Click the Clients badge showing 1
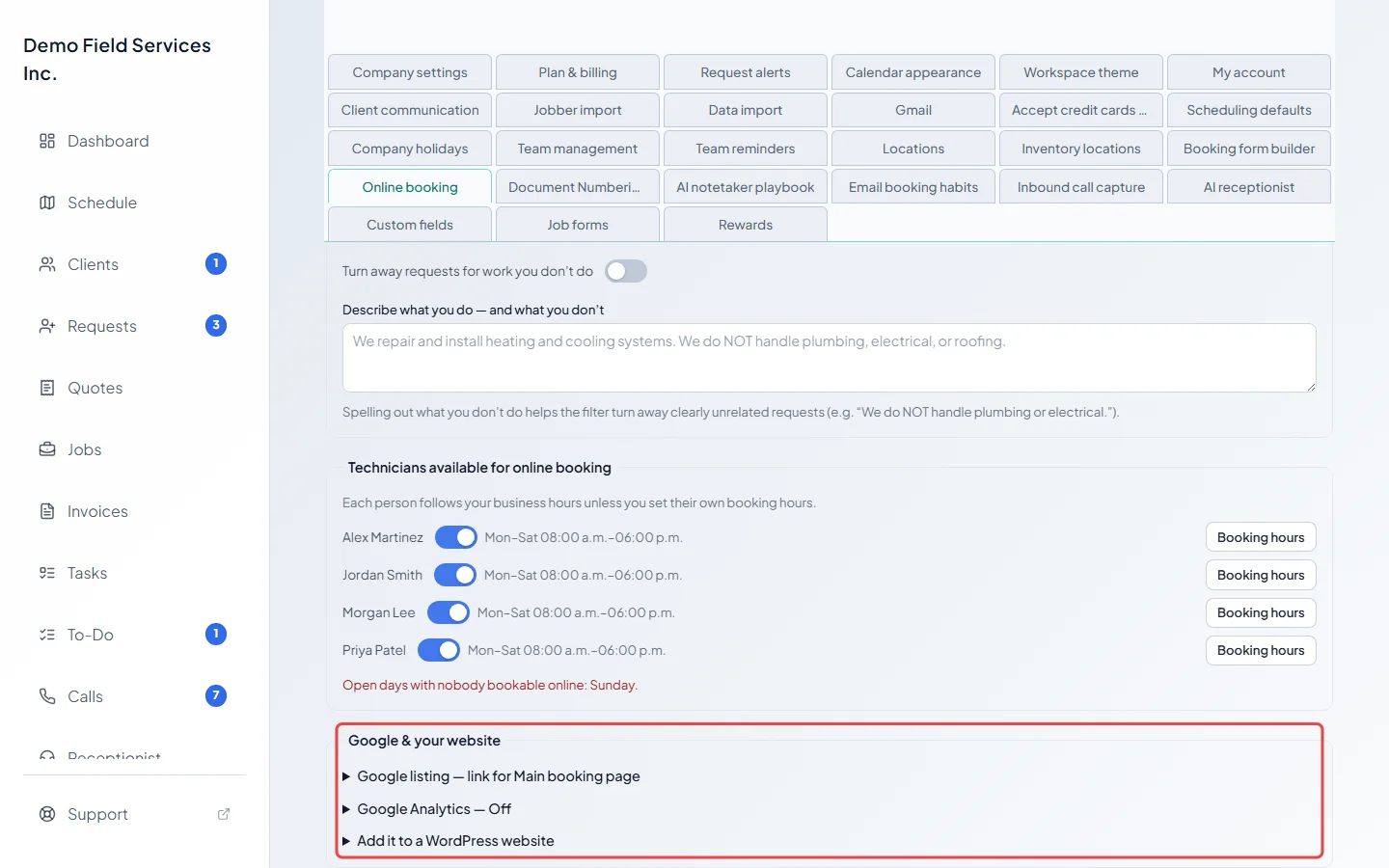This screenshot has width=1389, height=868. [216, 264]
